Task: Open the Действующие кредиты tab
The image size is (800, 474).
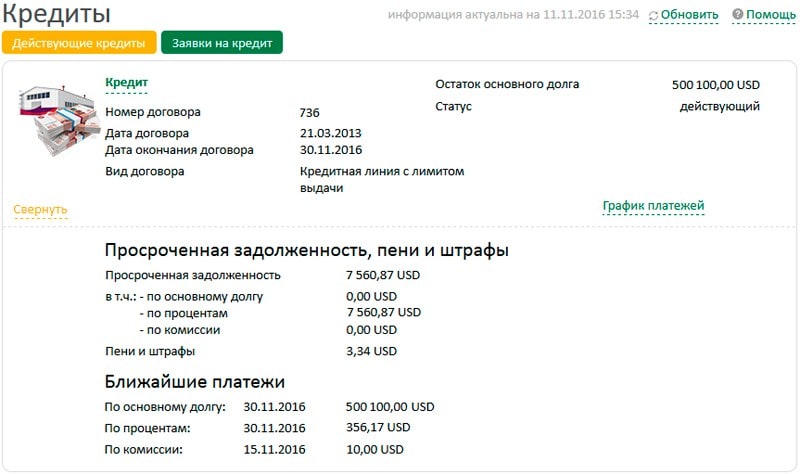Action: click(79, 43)
